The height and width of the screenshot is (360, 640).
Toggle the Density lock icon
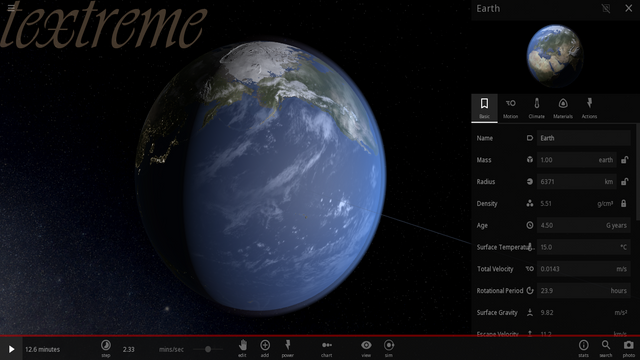[x=624, y=203]
